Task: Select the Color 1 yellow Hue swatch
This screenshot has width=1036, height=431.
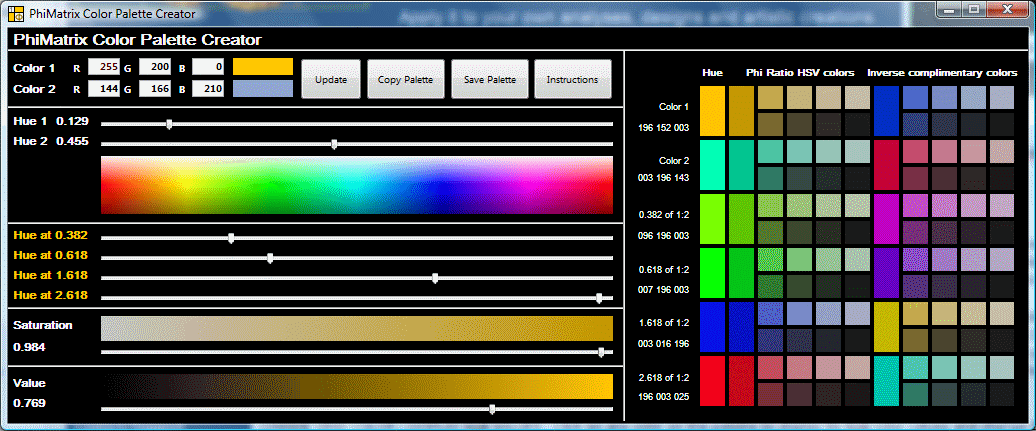Action: (x=713, y=110)
